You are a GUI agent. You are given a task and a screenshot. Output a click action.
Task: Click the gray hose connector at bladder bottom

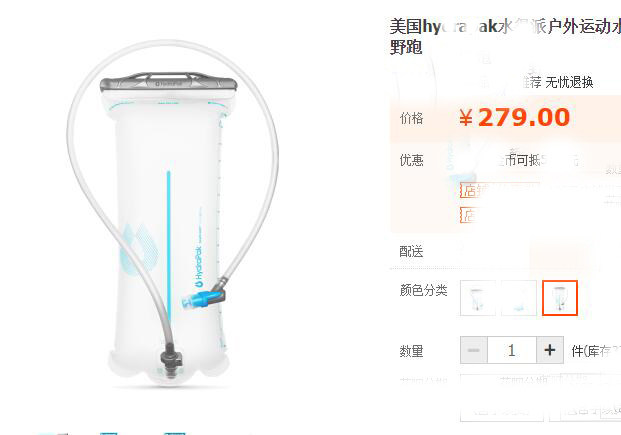click(x=171, y=359)
